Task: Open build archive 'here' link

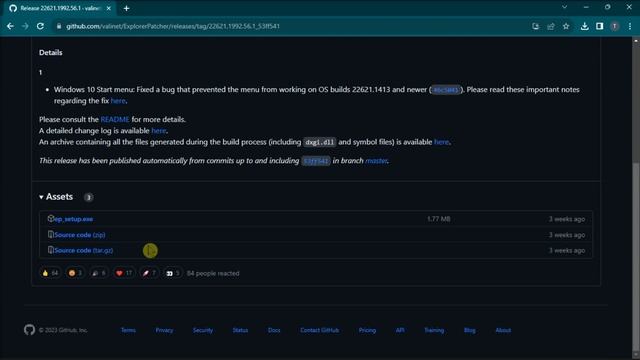Action: coord(441,142)
